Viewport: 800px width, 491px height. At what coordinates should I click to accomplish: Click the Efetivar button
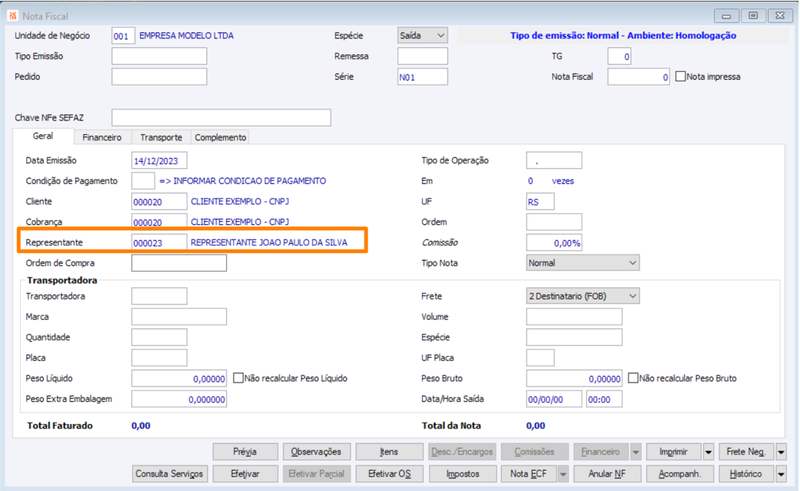click(245, 474)
